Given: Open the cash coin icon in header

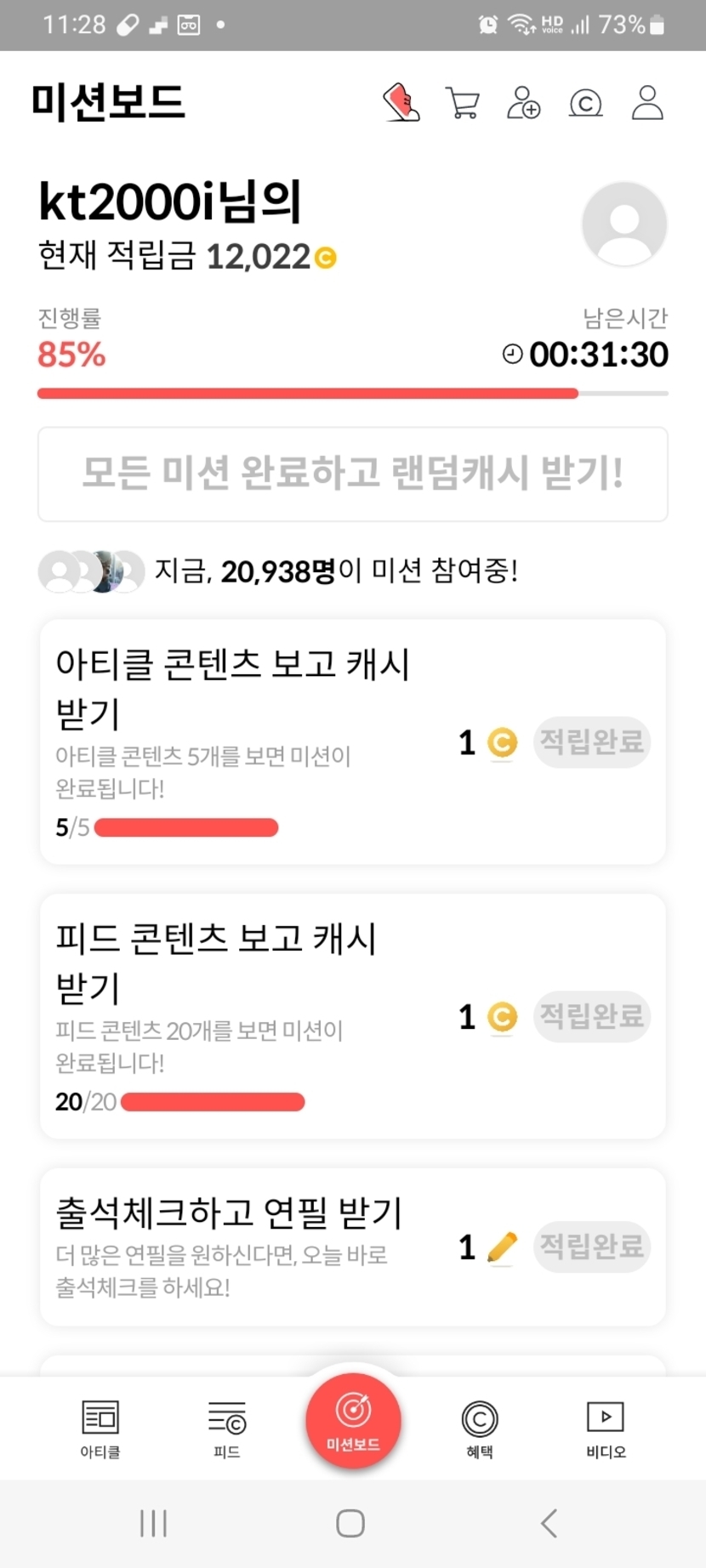Looking at the screenshot, I should (x=585, y=104).
